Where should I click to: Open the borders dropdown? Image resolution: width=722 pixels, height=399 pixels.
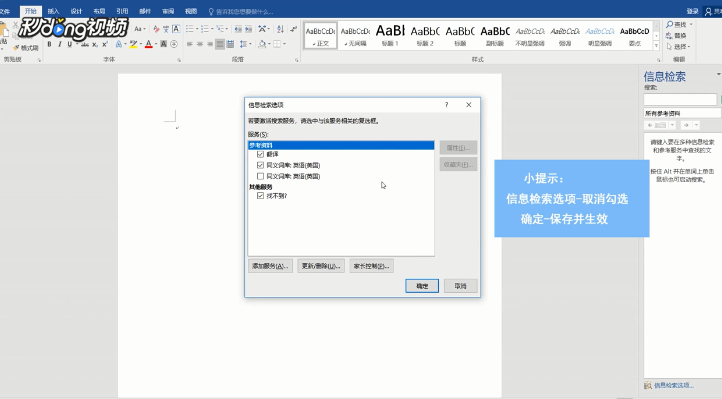tap(285, 44)
